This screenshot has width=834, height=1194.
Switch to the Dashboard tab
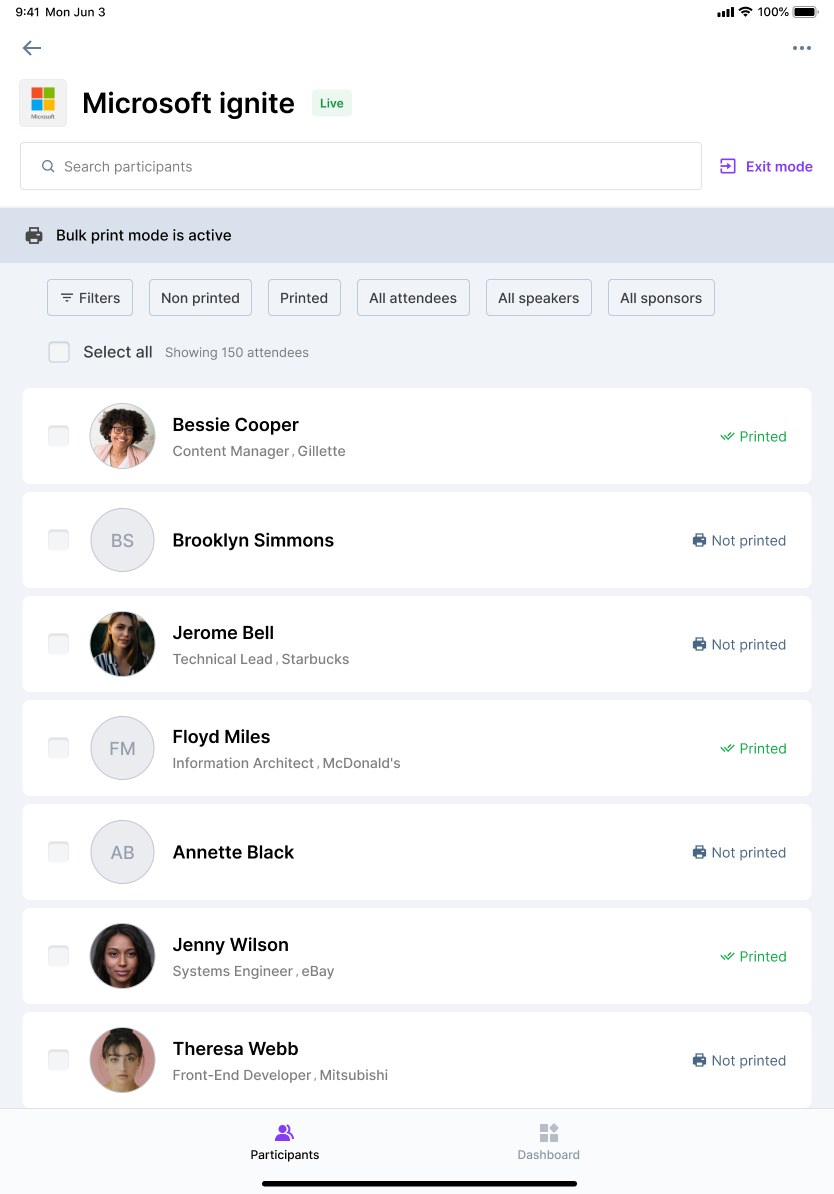(548, 1142)
